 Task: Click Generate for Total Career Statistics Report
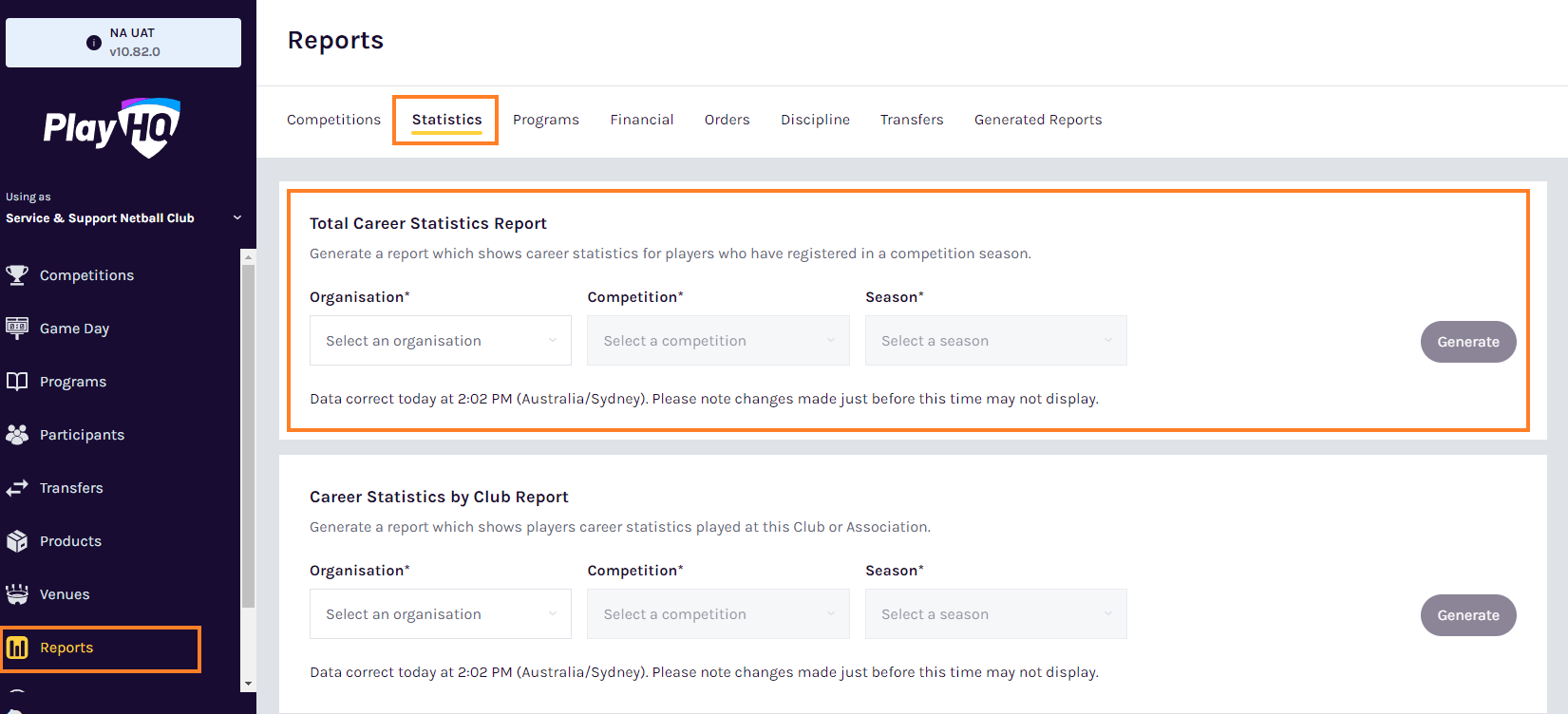coord(1468,342)
